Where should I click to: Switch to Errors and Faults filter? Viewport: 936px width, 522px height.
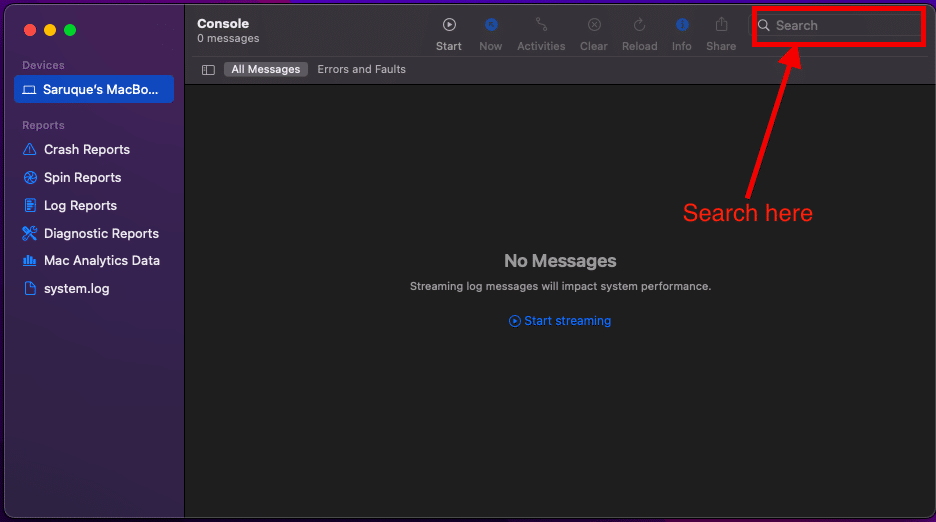(x=361, y=70)
